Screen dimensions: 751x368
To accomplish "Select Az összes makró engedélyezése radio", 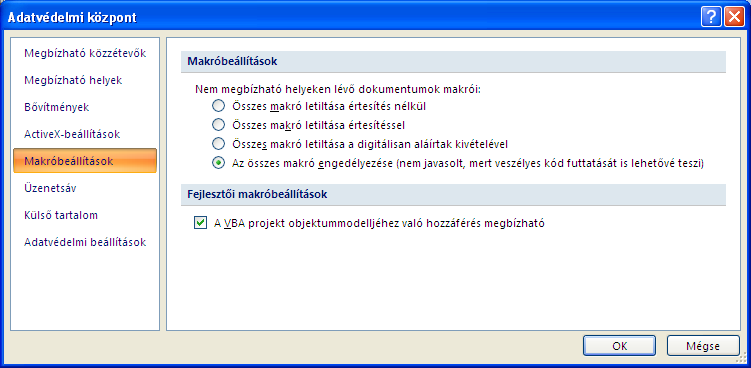I will click(x=218, y=163).
